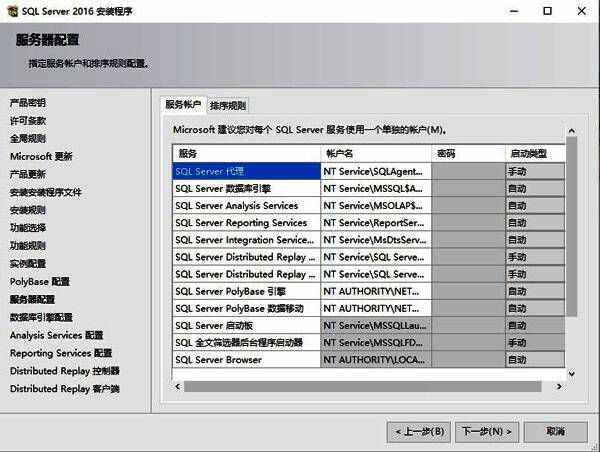Change startup type of SQL Server 数据库引擎
The width and height of the screenshot is (600, 452).
click(534, 188)
